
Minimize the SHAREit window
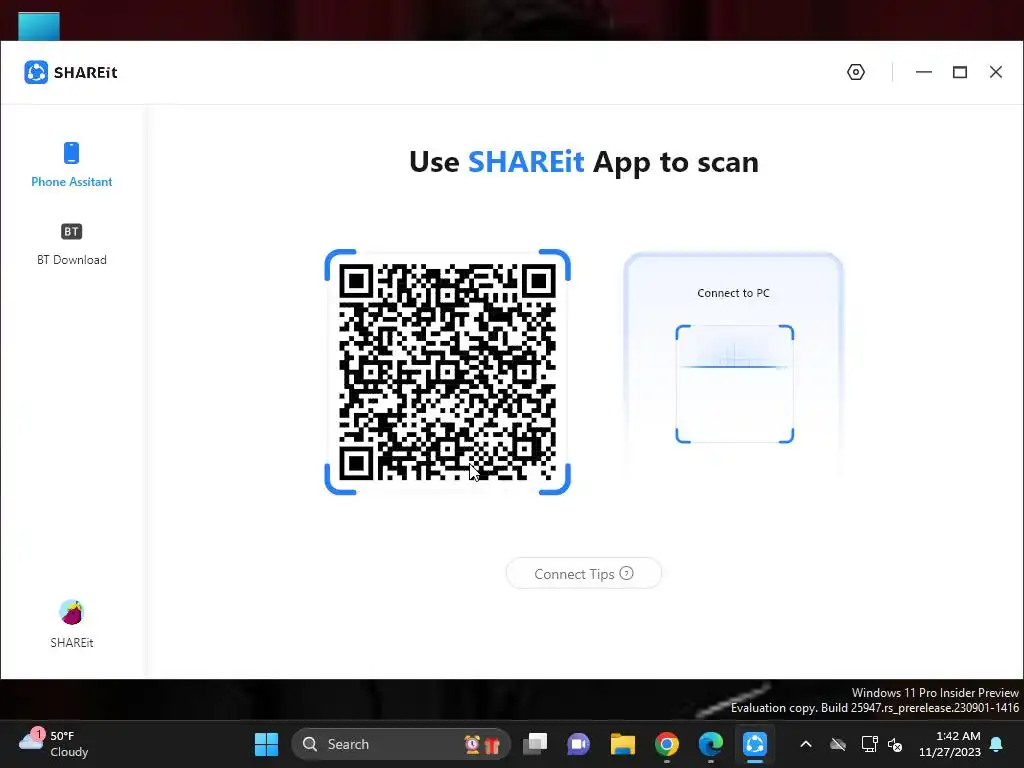coord(923,72)
